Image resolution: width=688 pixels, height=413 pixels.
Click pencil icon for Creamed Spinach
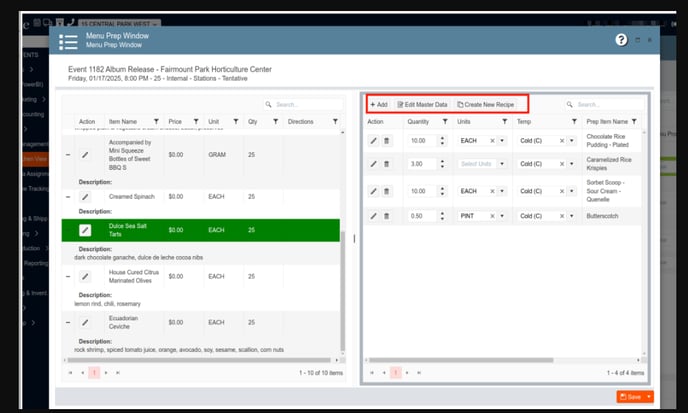pos(85,197)
